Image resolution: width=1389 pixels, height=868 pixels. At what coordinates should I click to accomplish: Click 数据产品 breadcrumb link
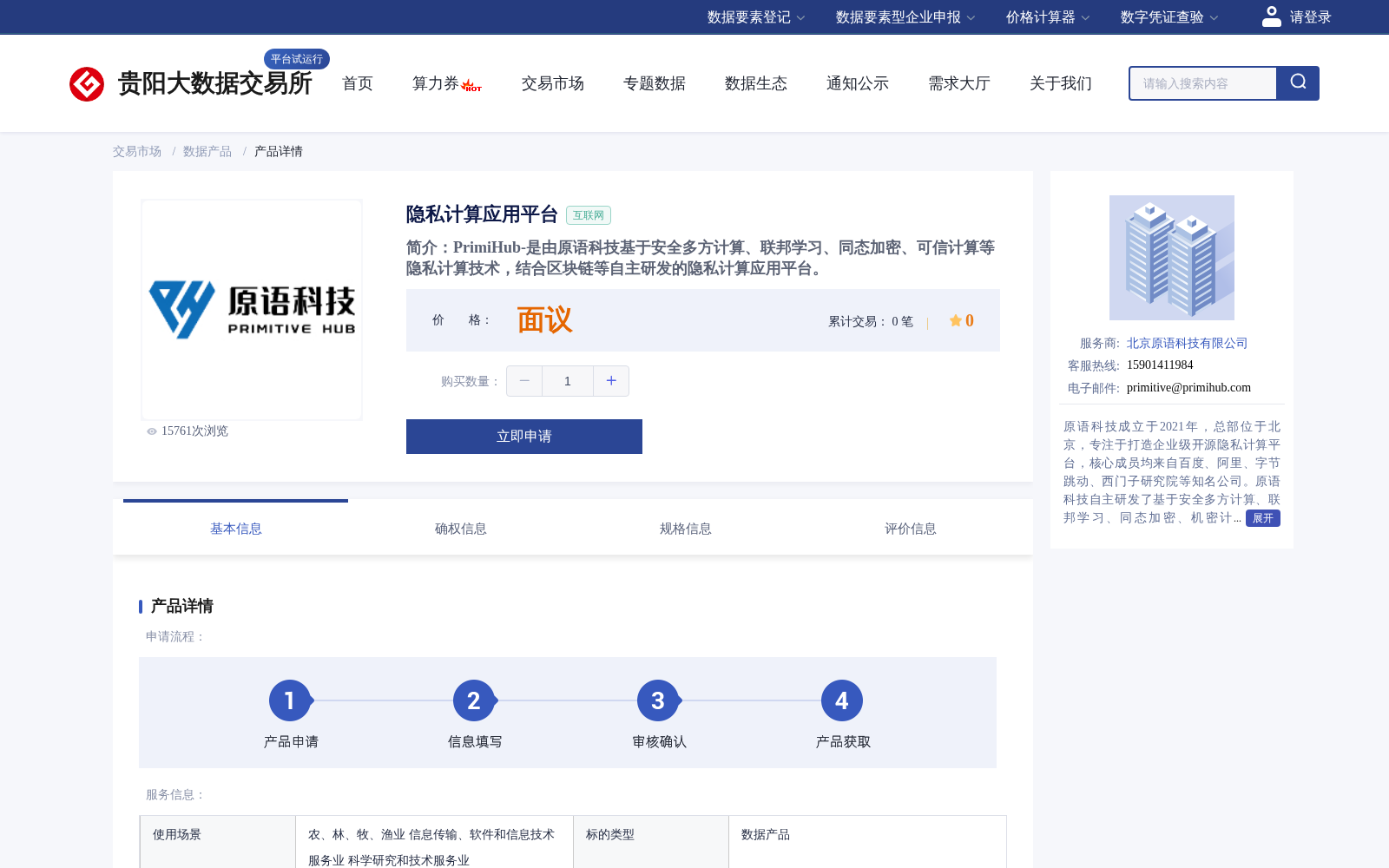(207, 152)
